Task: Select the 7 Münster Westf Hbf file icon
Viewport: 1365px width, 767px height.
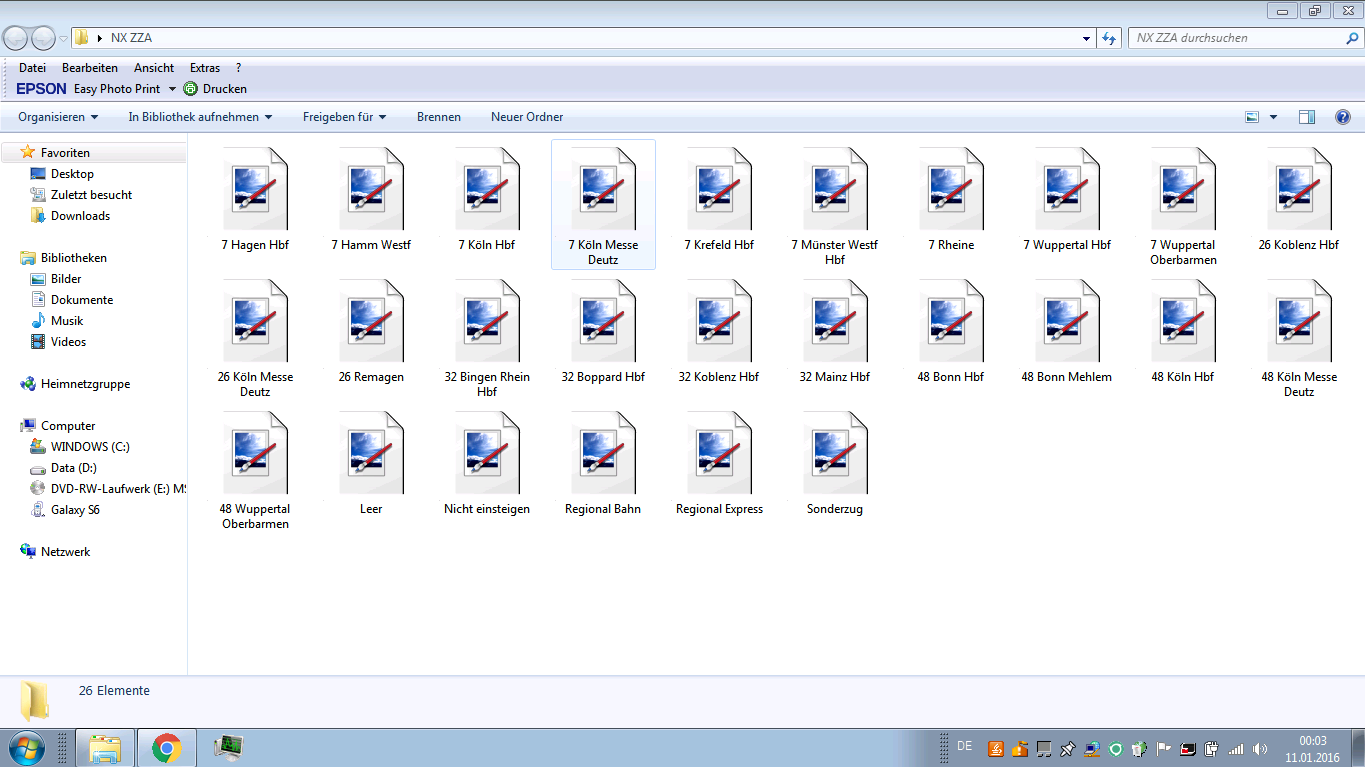Action: tap(835, 189)
